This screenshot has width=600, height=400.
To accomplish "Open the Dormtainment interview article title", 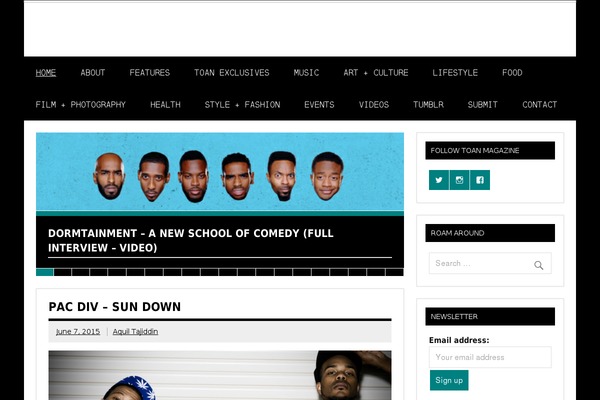I will point(191,240).
